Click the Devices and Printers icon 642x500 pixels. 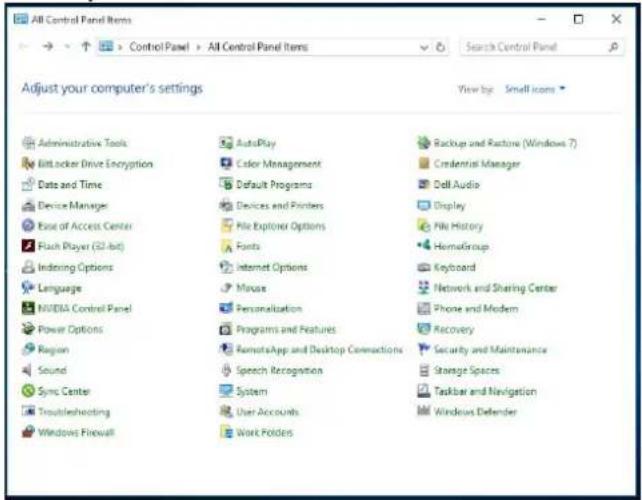point(226,205)
